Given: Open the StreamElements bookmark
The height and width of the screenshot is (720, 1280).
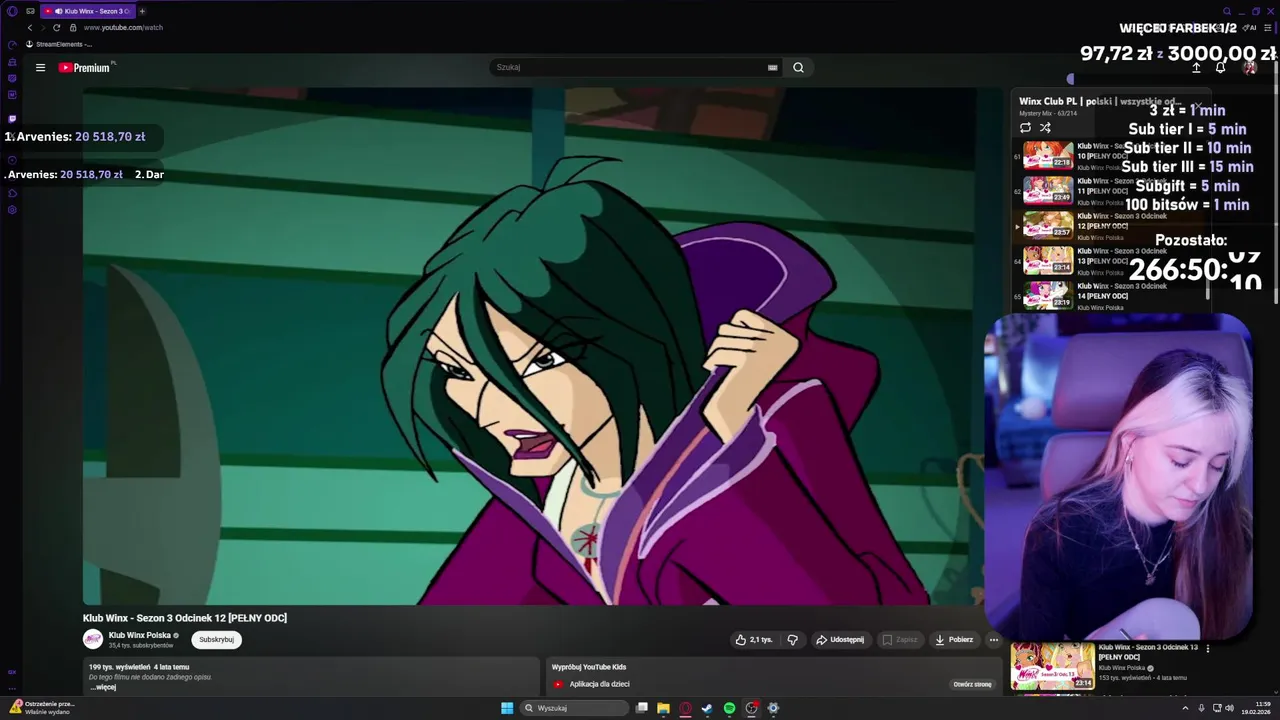Looking at the screenshot, I should coord(59,44).
